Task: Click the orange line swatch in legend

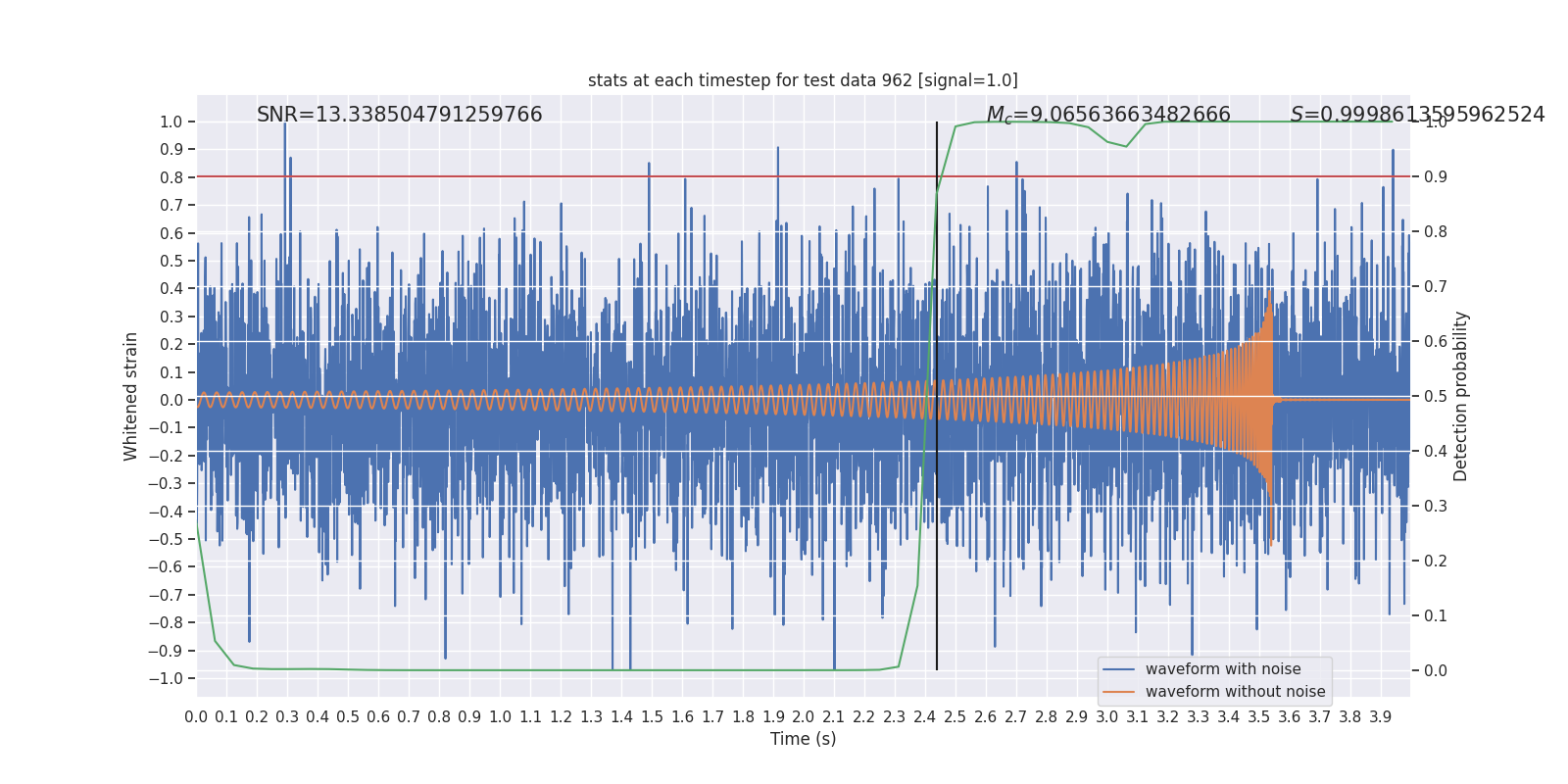Action: tap(1118, 692)
